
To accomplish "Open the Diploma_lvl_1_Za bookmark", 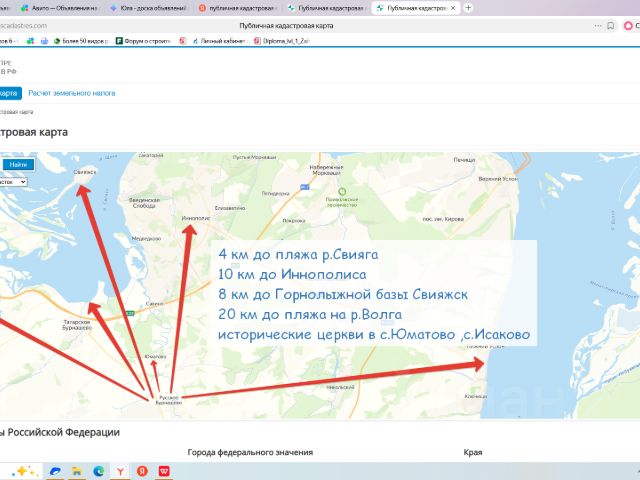I will click(282, 41).
